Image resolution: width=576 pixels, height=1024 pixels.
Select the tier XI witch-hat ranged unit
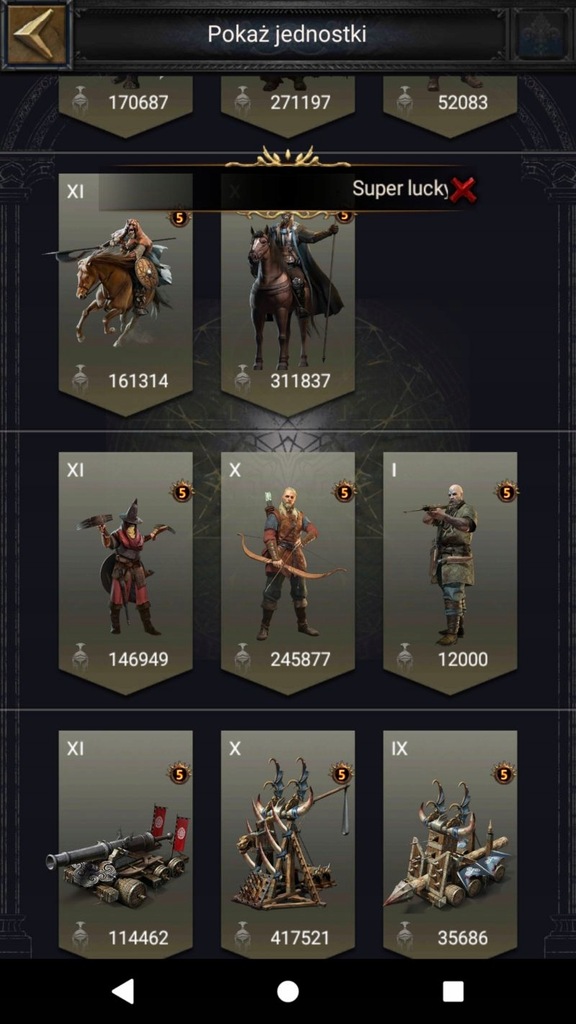point(125,573)
